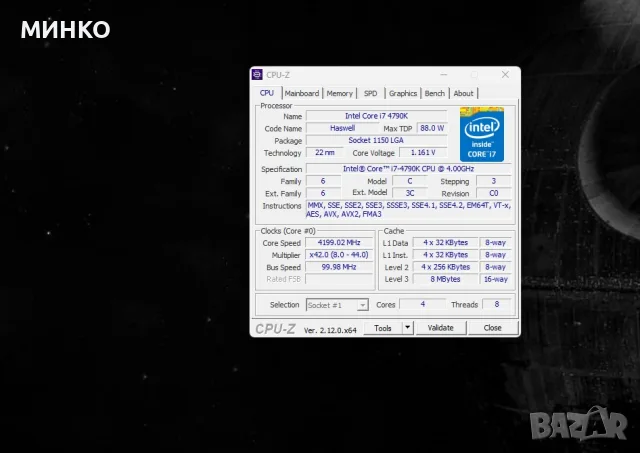Screen dimensions: 640x453
Task: Click the Stepping value 3
Action: click(493, 181)
